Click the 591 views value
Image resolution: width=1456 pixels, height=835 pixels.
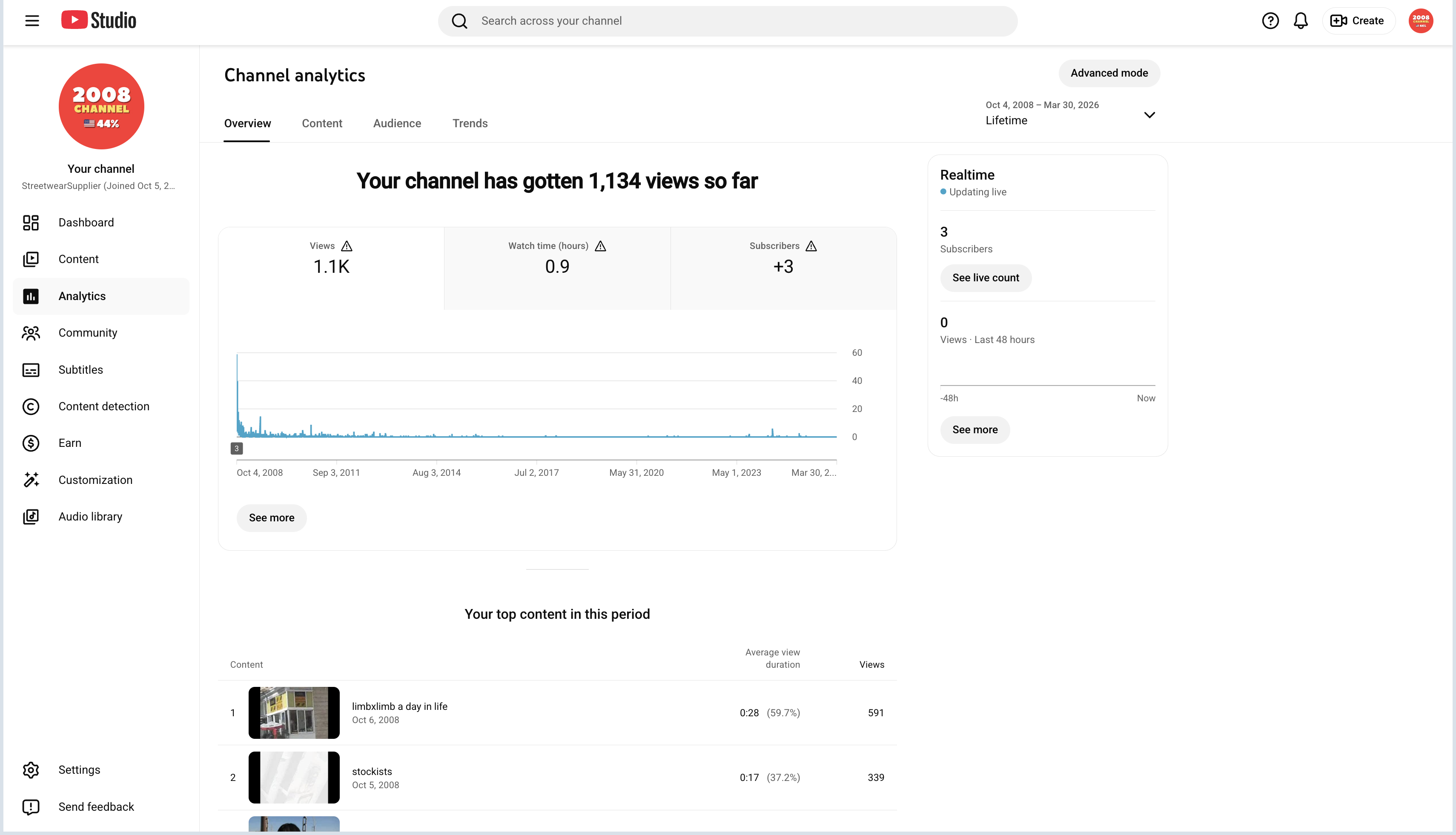[x=875, y=713]
